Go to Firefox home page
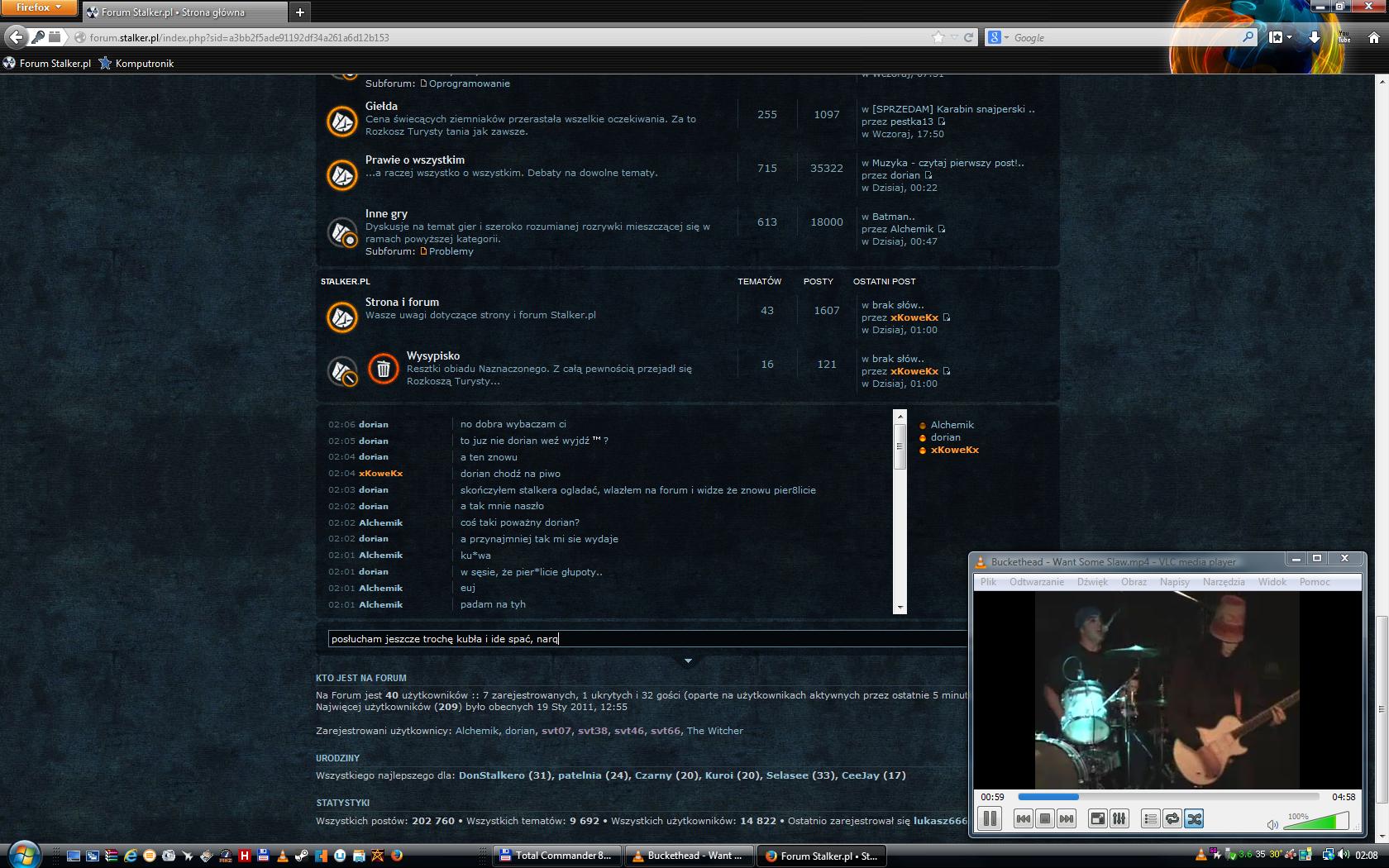 click(1373, 37)
